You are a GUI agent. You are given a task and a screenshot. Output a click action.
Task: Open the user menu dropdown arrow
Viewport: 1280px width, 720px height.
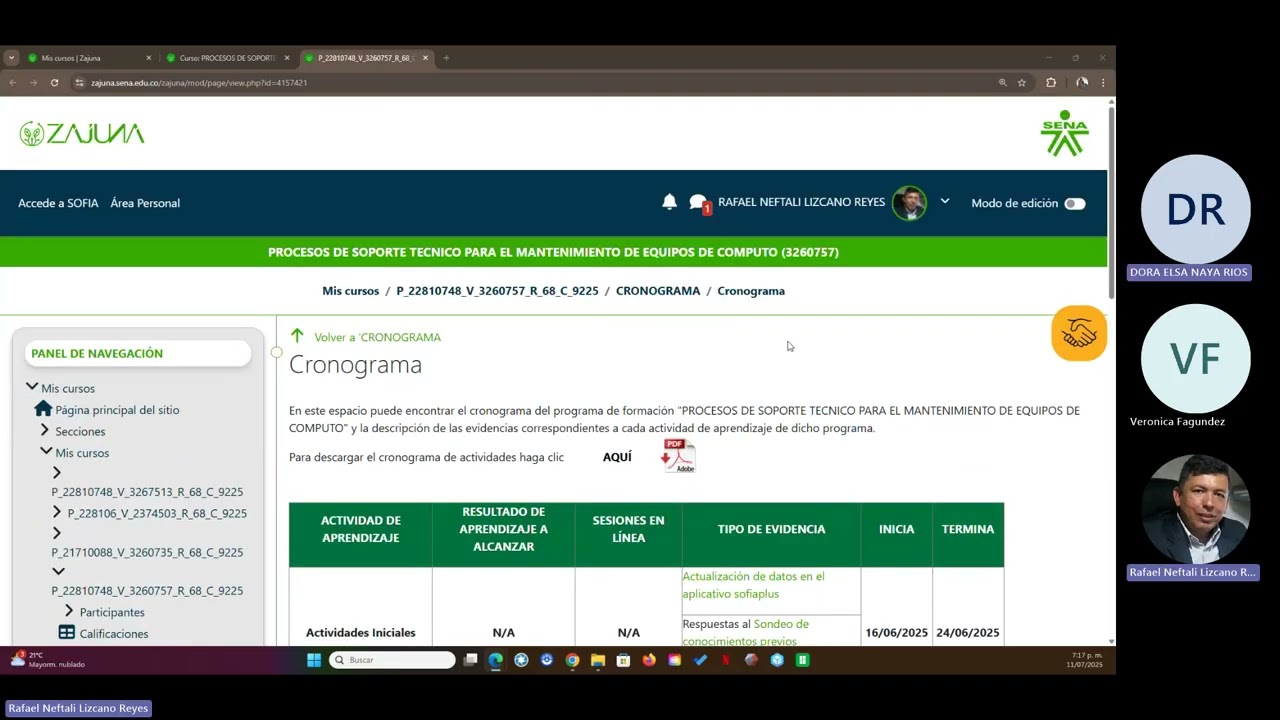945,202
